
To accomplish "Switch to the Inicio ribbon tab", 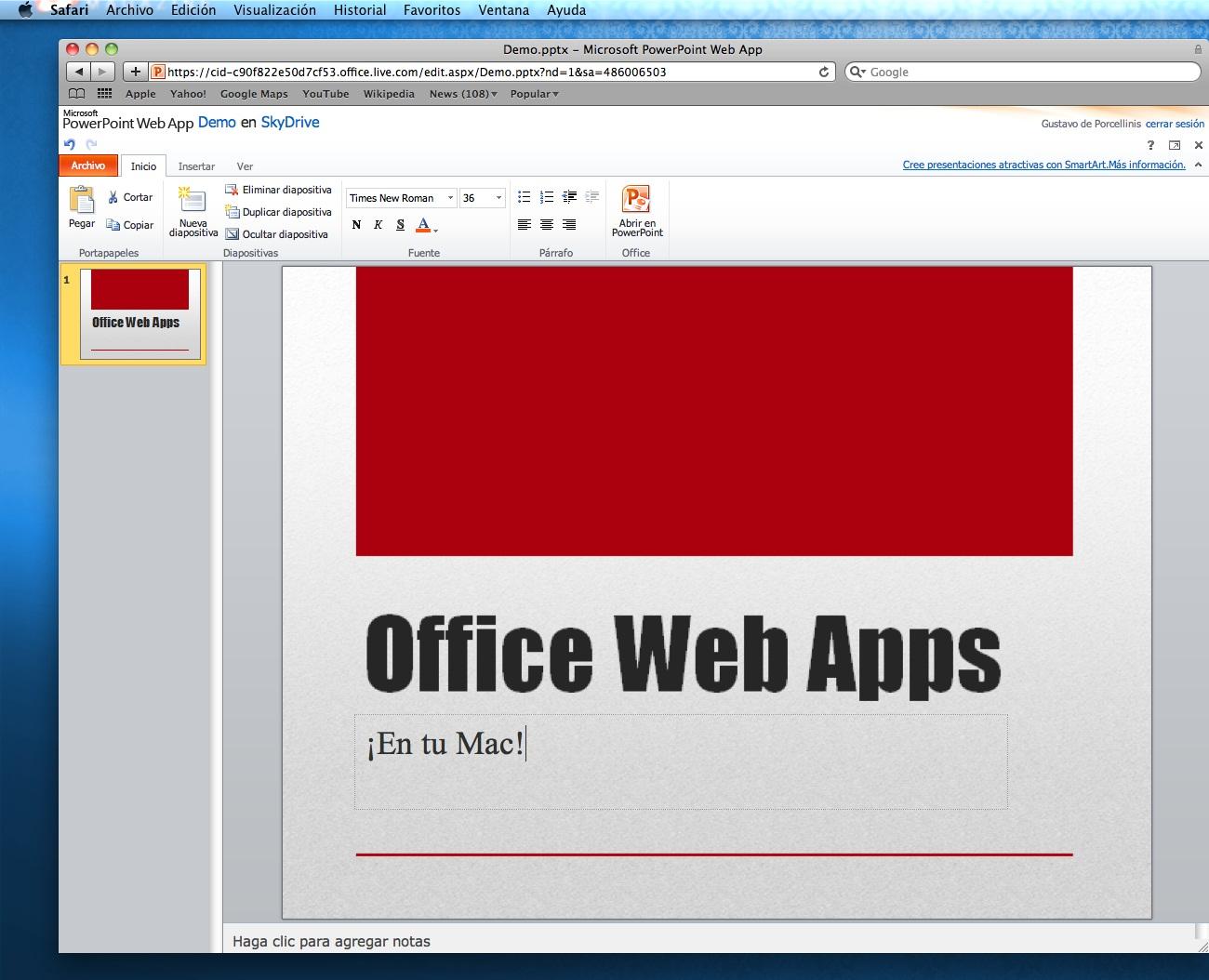I will (143, 166).
